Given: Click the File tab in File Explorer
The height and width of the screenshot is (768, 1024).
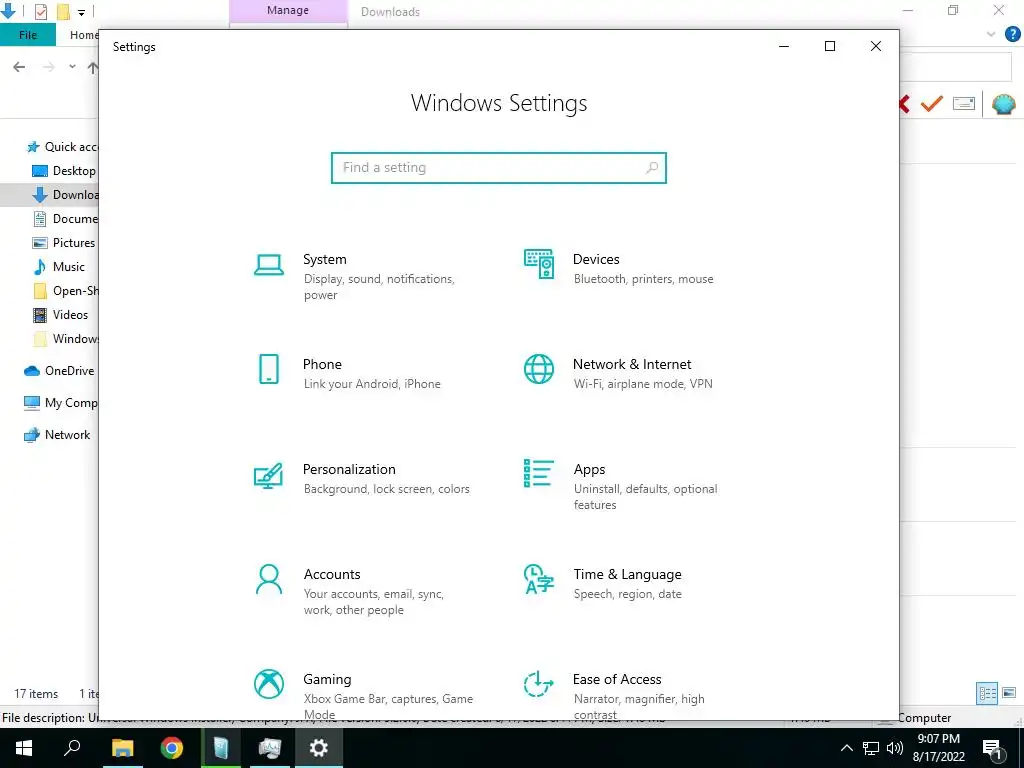Looking at the screenshot, I should point(27,35).
